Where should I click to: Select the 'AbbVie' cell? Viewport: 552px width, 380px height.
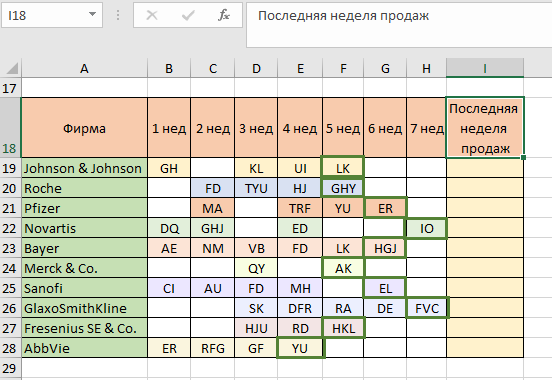(x=84, y=348)
